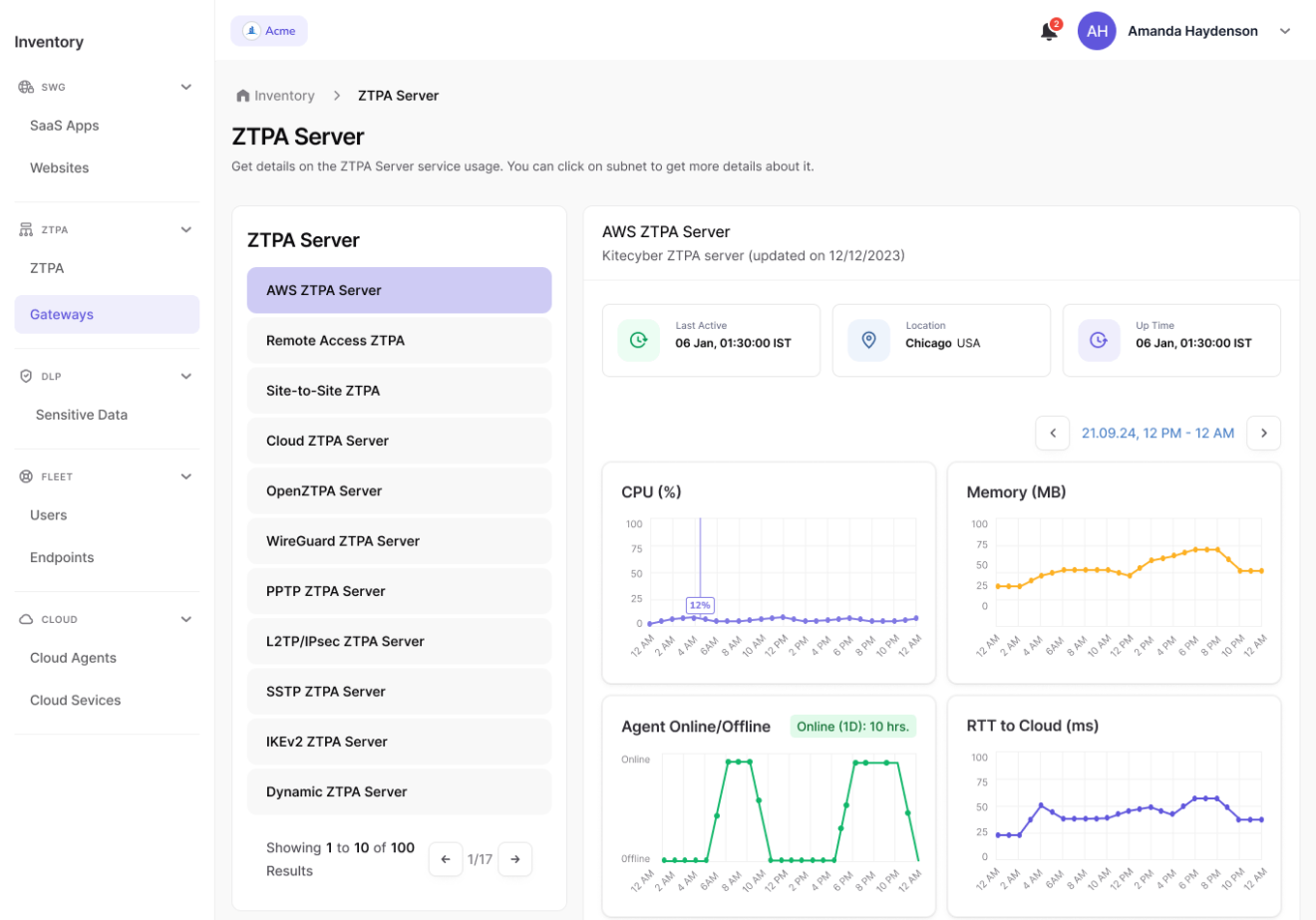Click the SWG globe icon in sidebar
The width and height of the screenshot is (1316, 920).
click(x=24, y=87)
